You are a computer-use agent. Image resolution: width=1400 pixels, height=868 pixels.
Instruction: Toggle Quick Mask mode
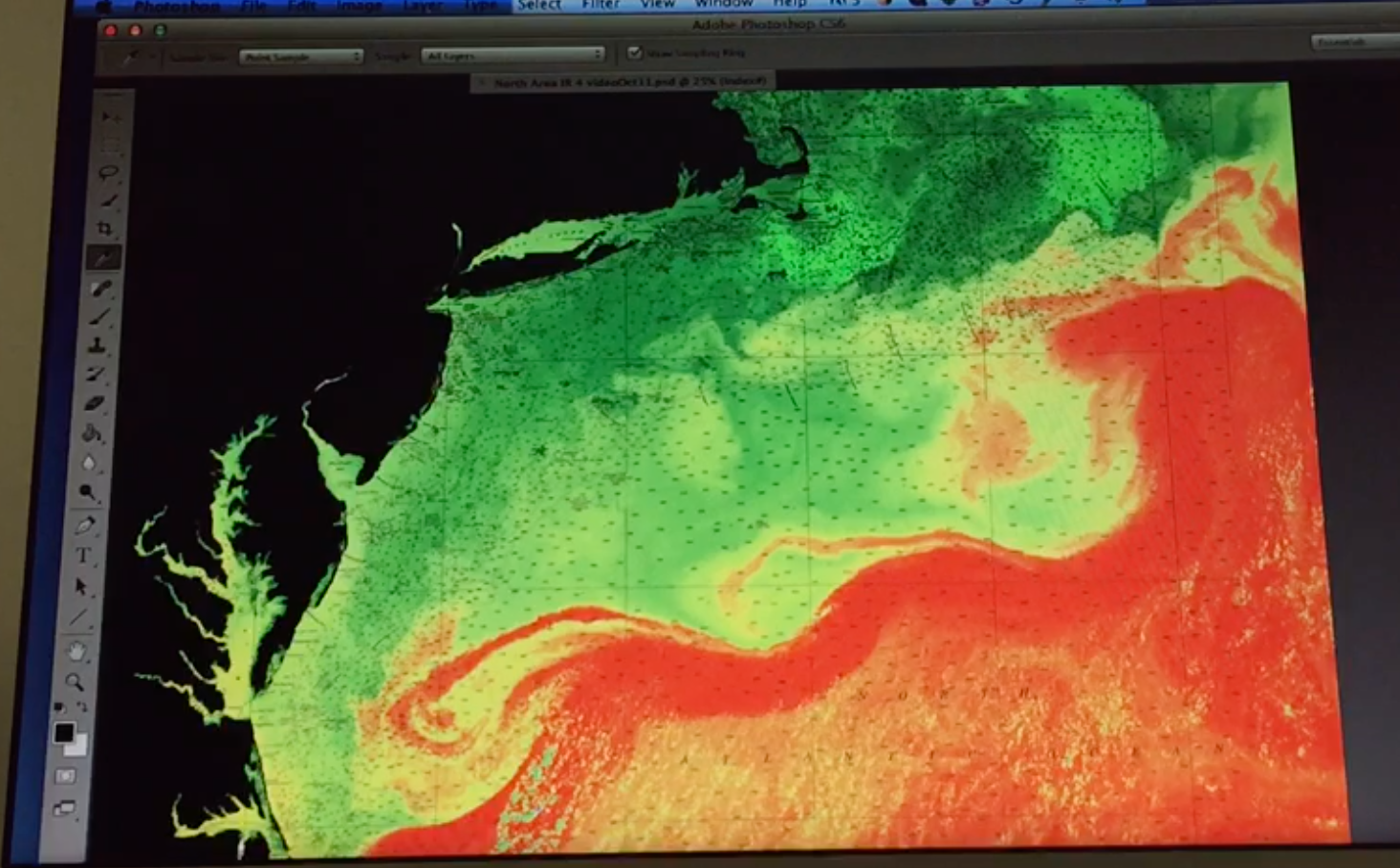coord(66,776)
